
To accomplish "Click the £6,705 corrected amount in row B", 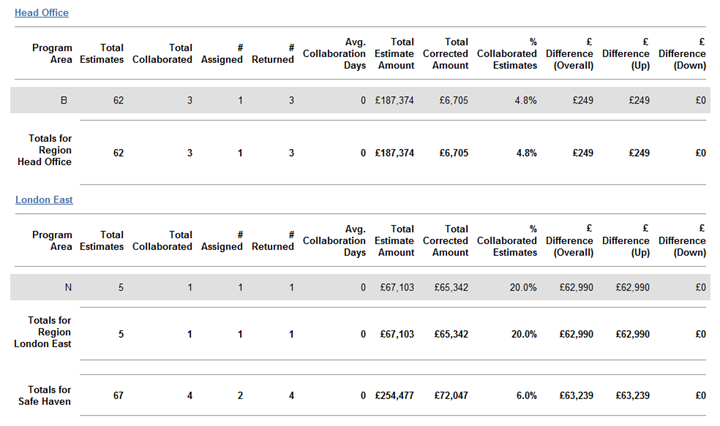I will (451, 100).
